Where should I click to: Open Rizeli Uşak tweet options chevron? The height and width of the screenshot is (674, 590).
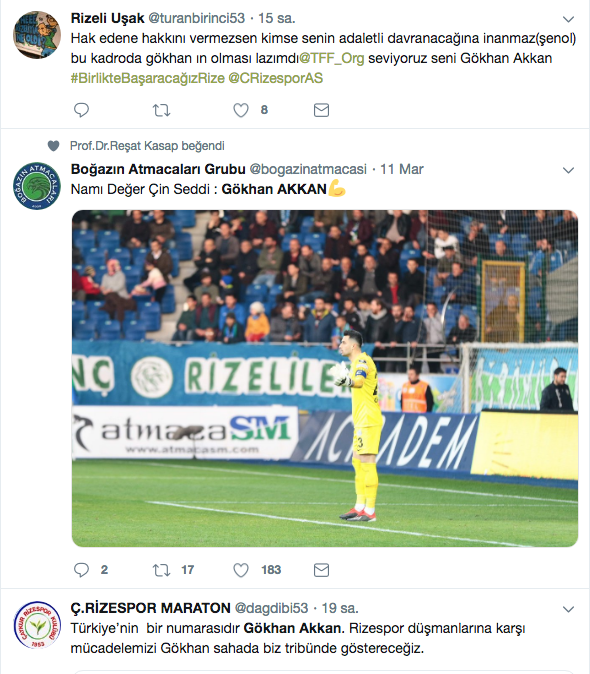(568, 19)
